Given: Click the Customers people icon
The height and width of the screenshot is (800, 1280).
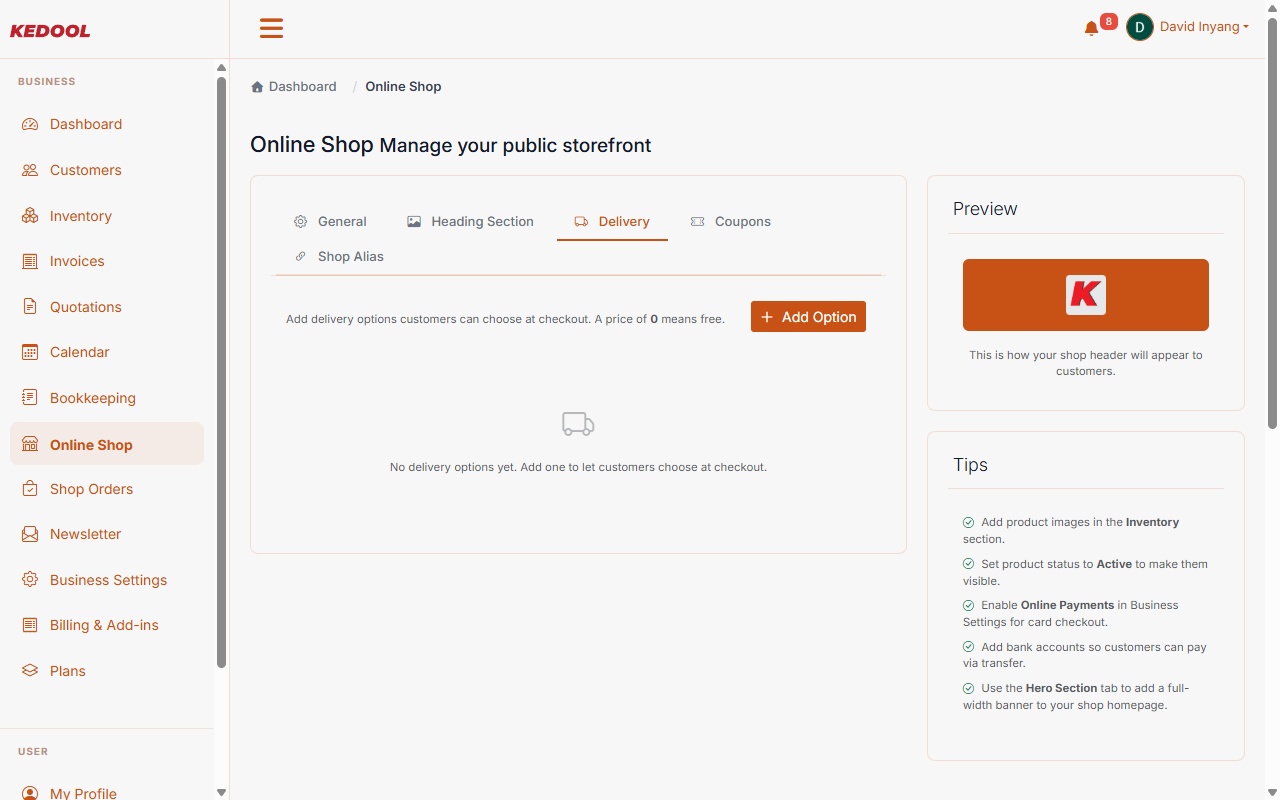Looking at the screenshot, I should [30, 170].
